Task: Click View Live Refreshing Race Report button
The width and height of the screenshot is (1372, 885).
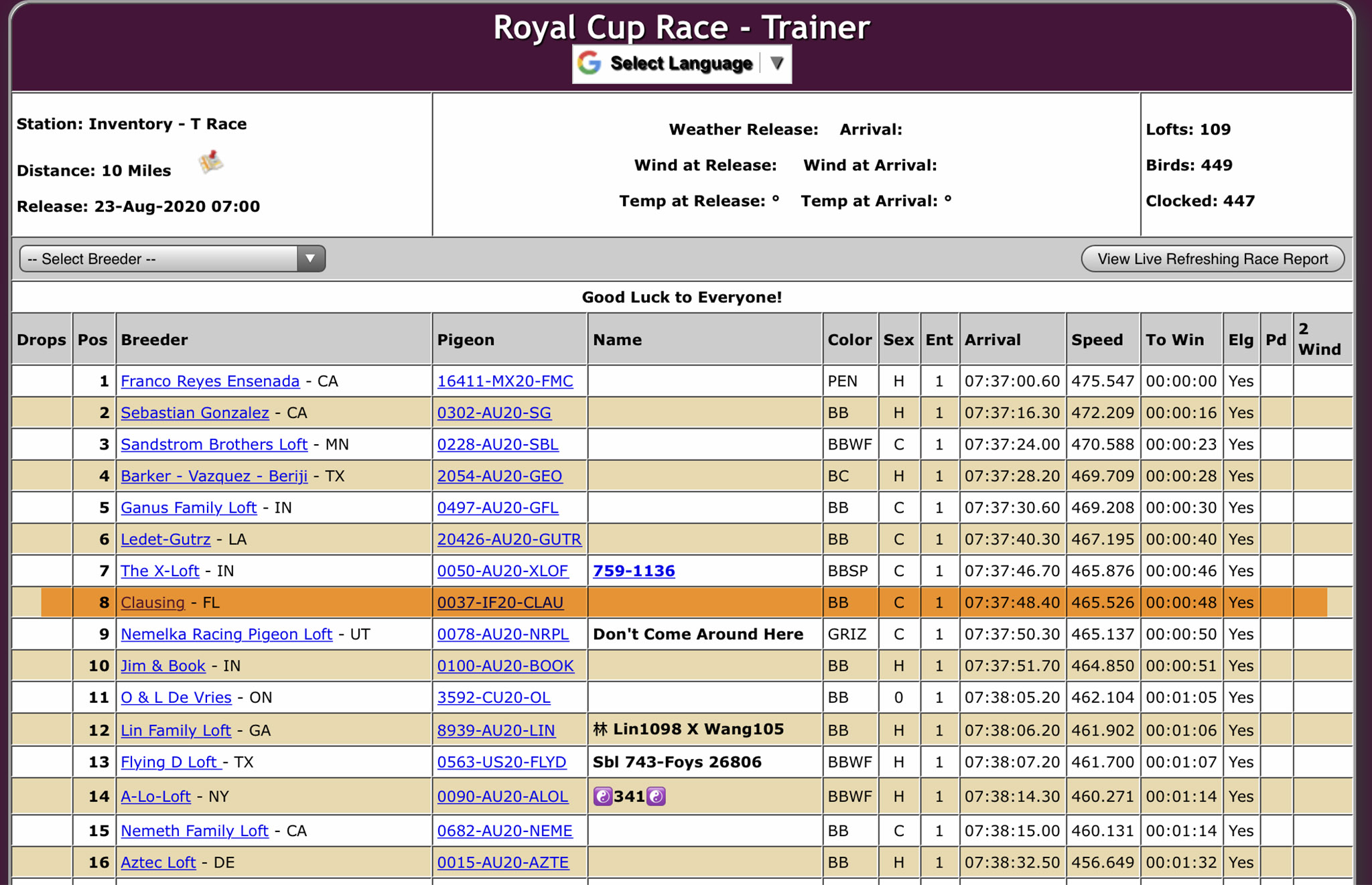Action: [1213, 259]
